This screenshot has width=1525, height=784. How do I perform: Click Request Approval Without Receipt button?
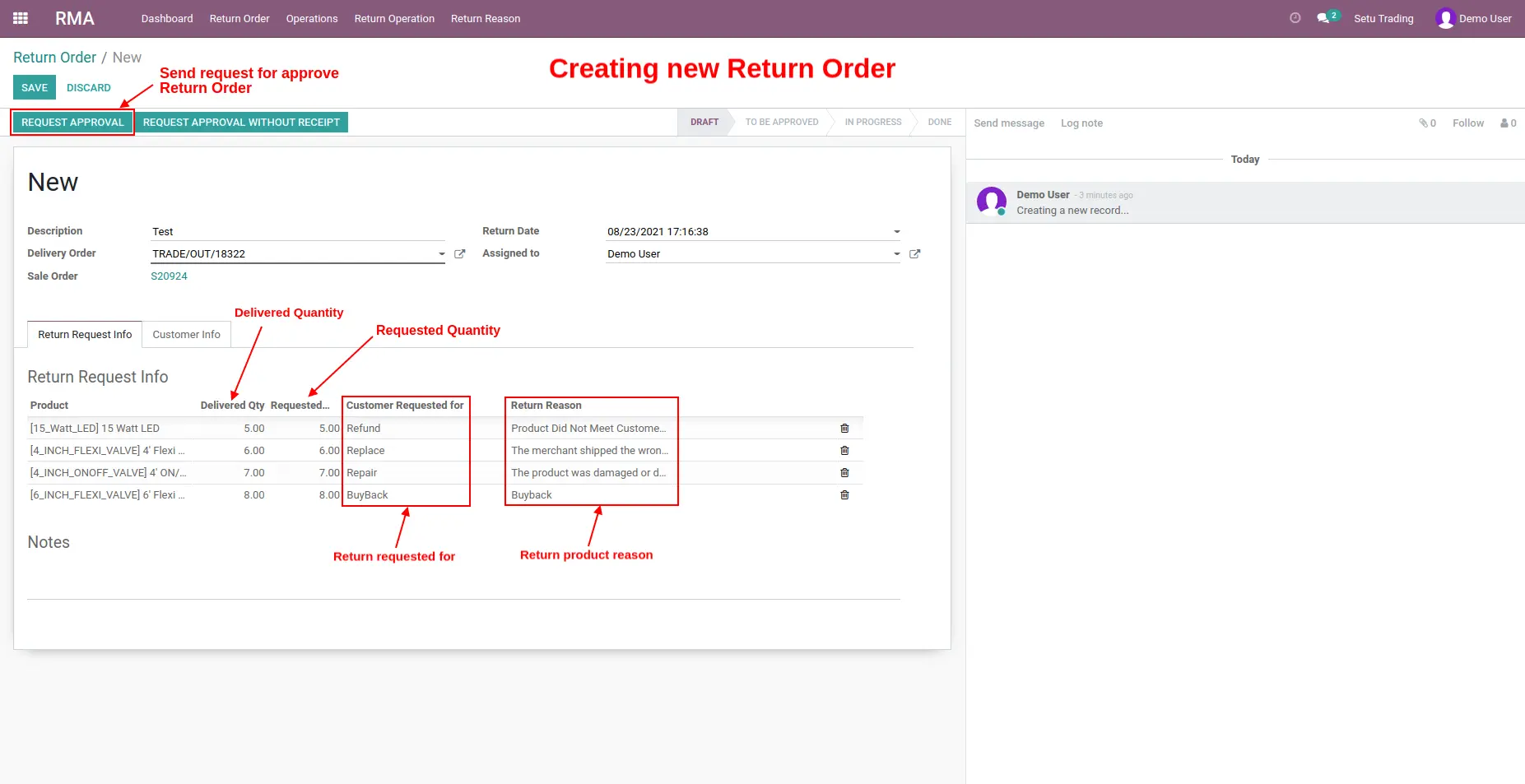[x=241, y=122]
